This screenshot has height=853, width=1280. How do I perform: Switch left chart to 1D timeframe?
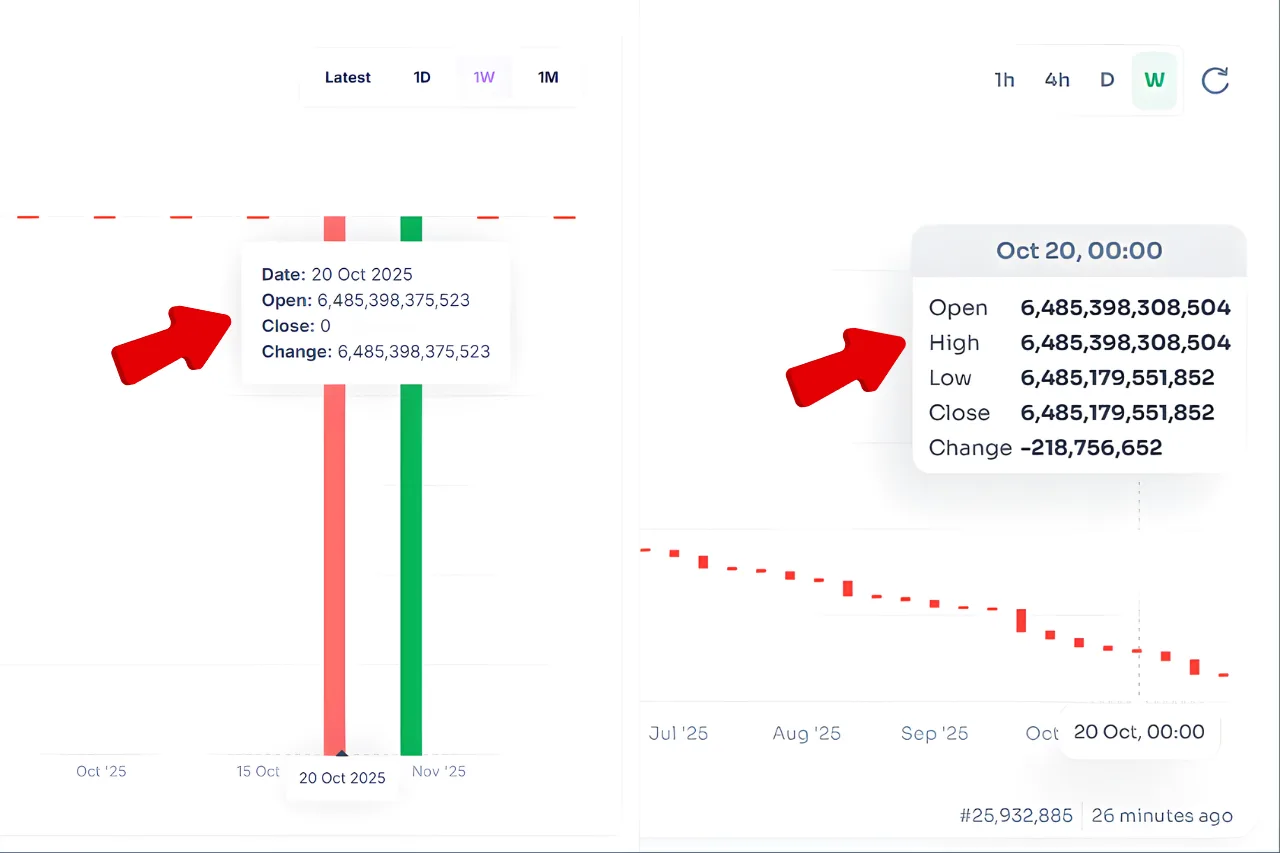tap(421, 77)
